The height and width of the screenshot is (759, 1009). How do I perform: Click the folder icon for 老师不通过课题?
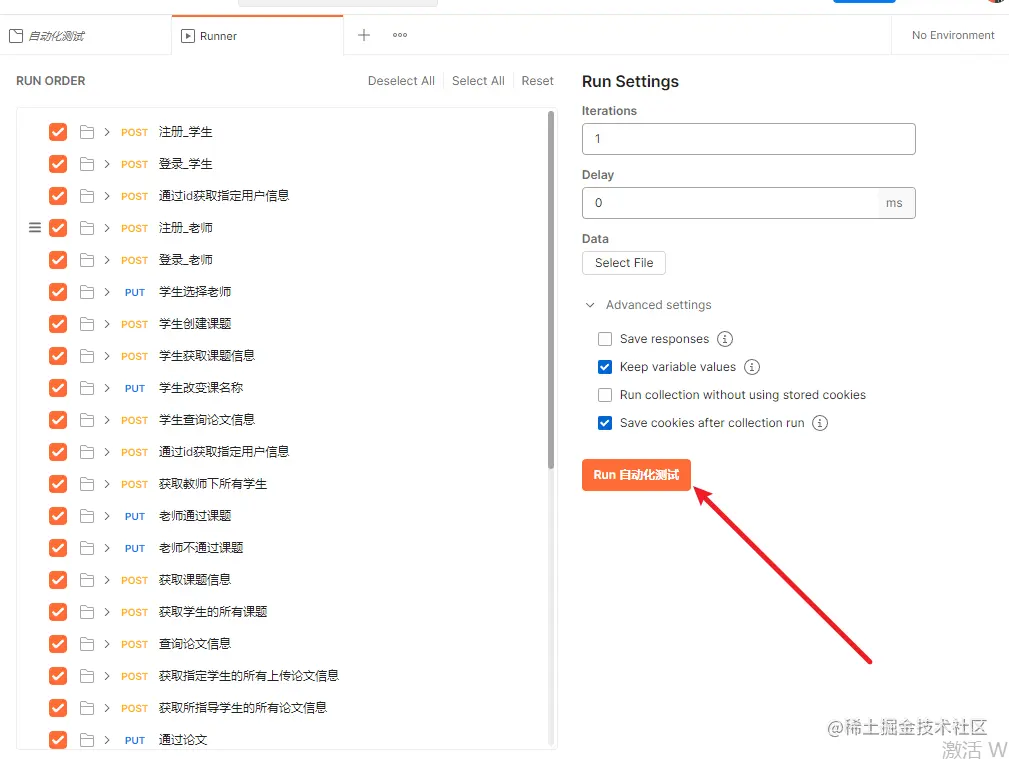[87, 548]
